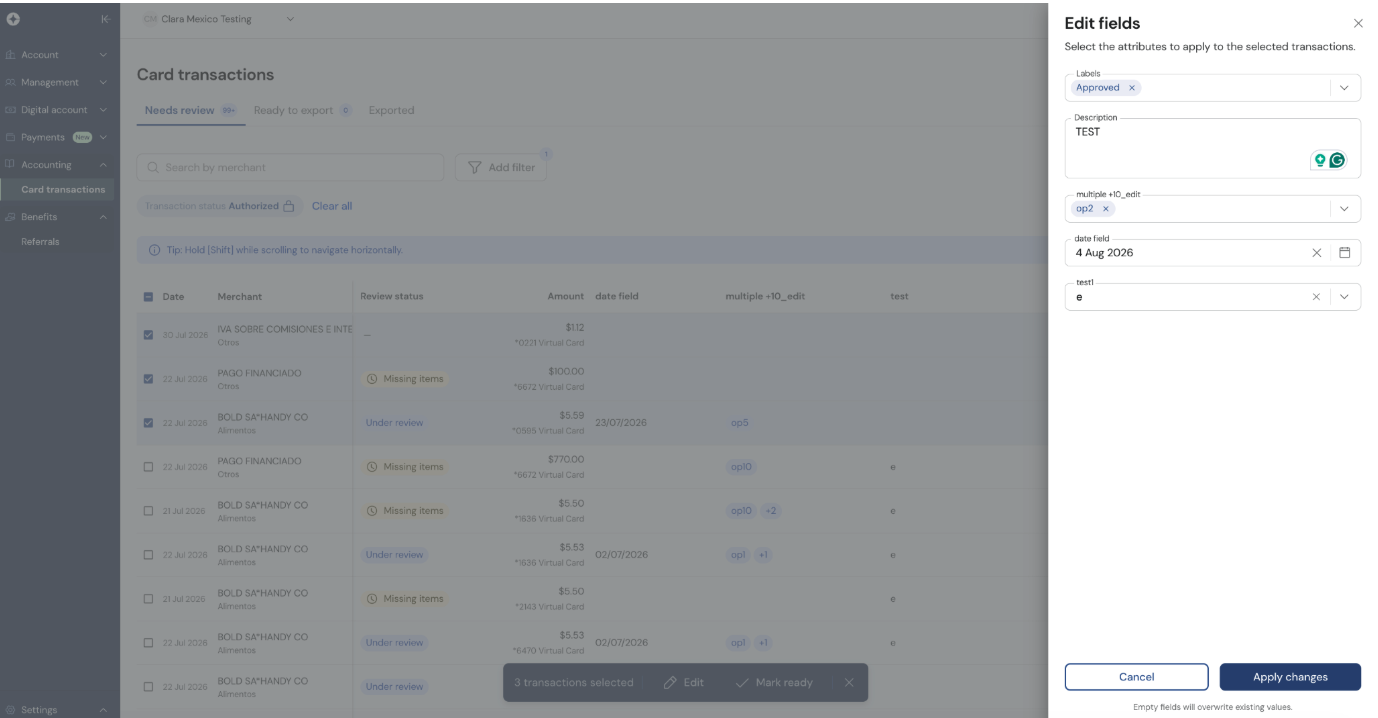Close the Edit fields panel
The height and width of the screenshot is (718, 1378).
pyautogui.click(x=1357, y=23)
